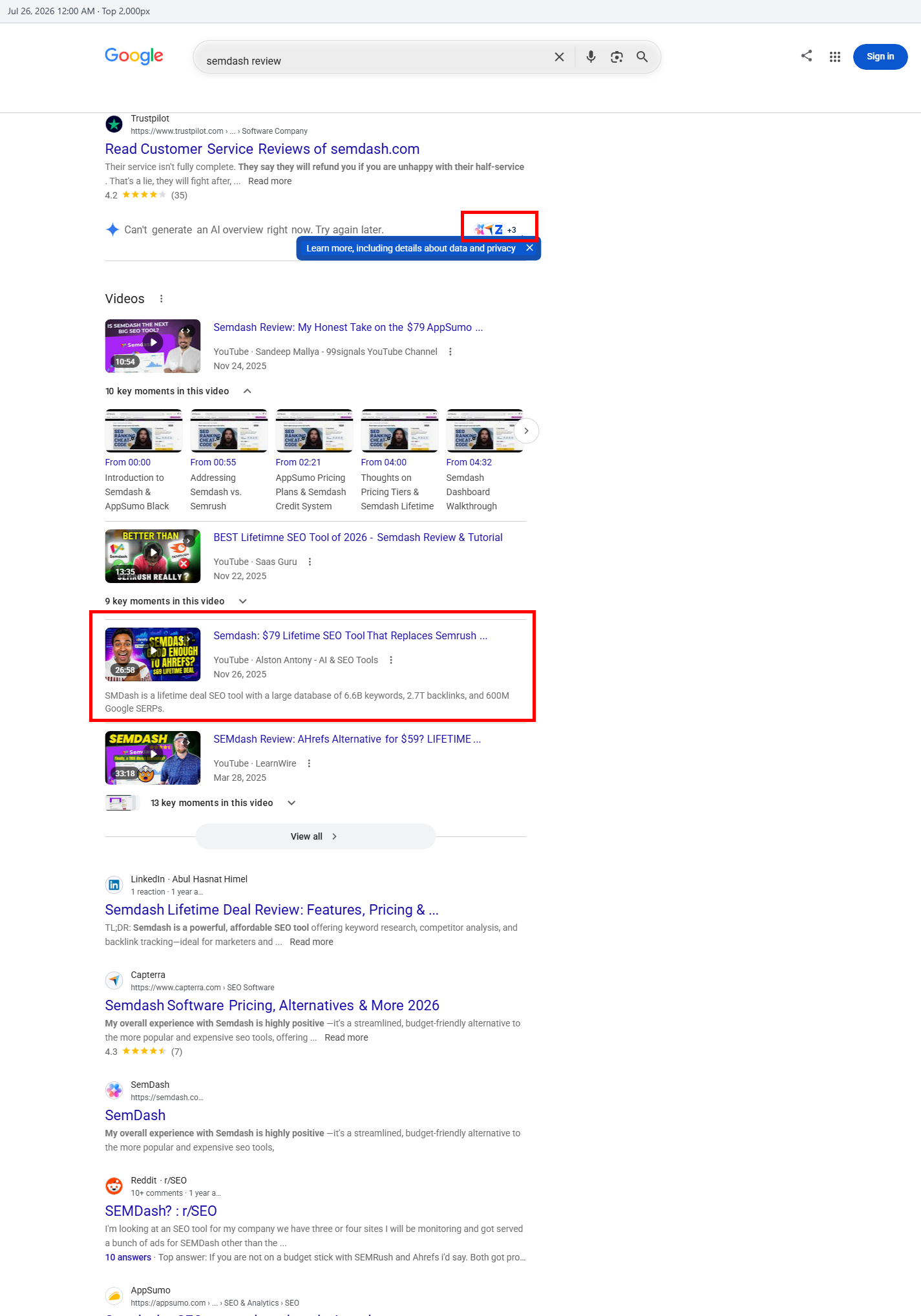Open BEST Lifetimne SEO Tool of 2026 video
This screenshot has width=921, height=1316.
pos(358,537)
